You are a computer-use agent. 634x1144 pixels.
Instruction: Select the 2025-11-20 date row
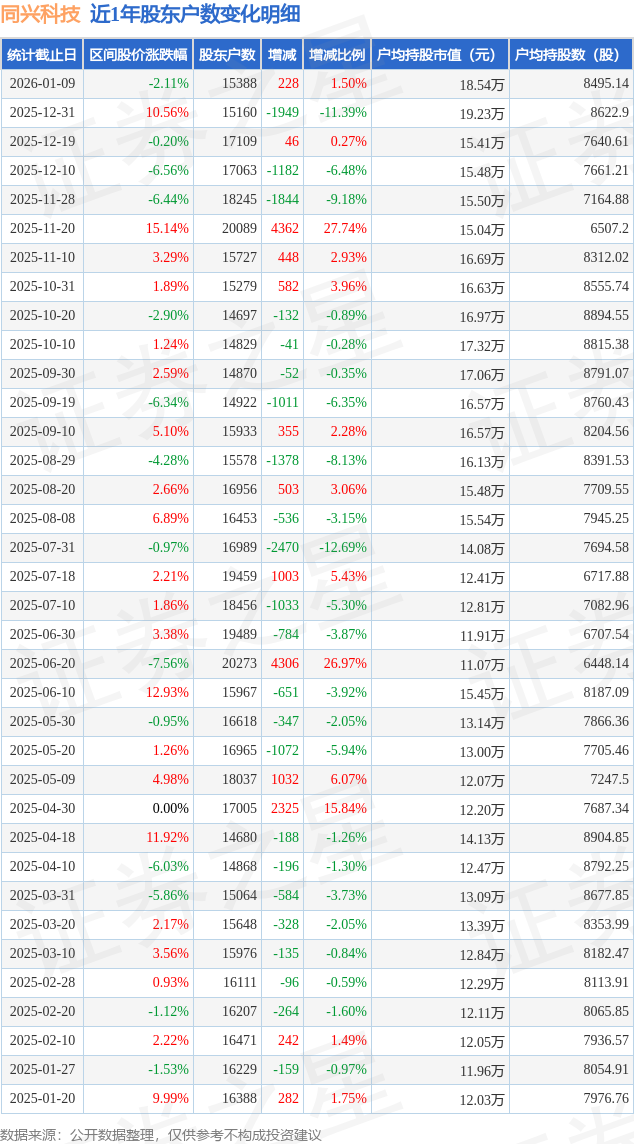[42, 229]
